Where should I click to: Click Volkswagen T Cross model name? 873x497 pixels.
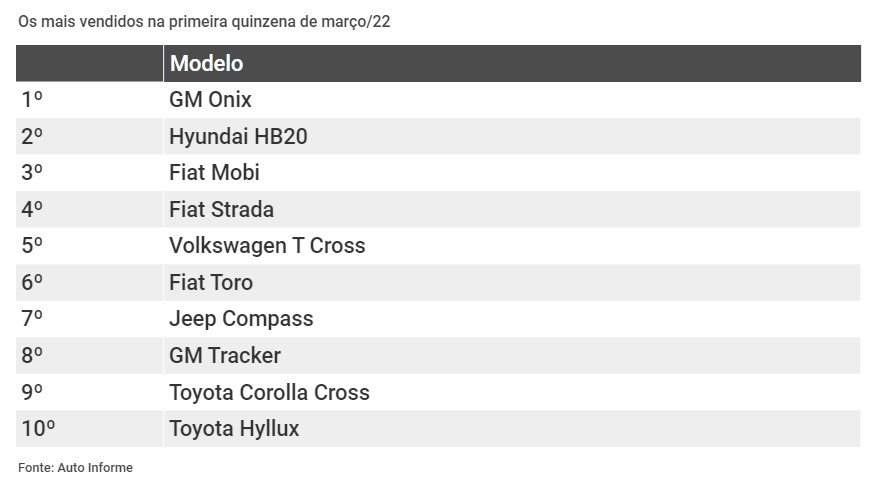pyautogui.click(x=267, y=245)
